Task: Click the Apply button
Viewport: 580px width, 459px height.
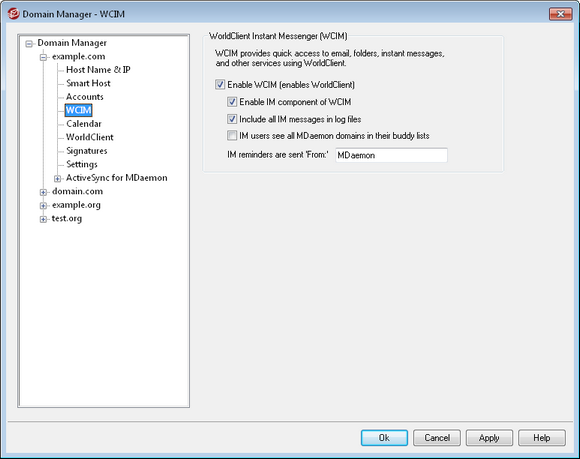Action: 489,438
